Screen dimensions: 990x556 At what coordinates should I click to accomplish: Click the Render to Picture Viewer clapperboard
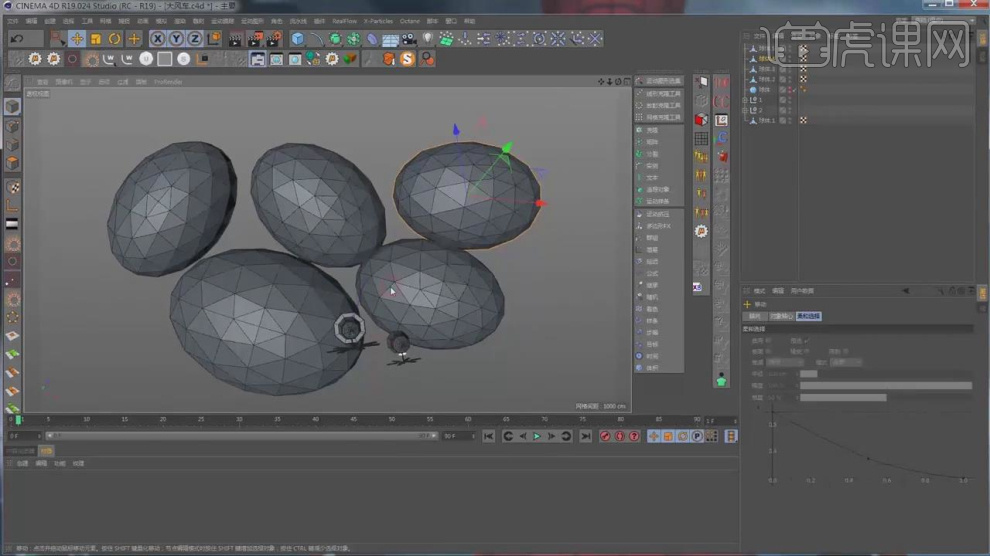click(x=254, y=39)
